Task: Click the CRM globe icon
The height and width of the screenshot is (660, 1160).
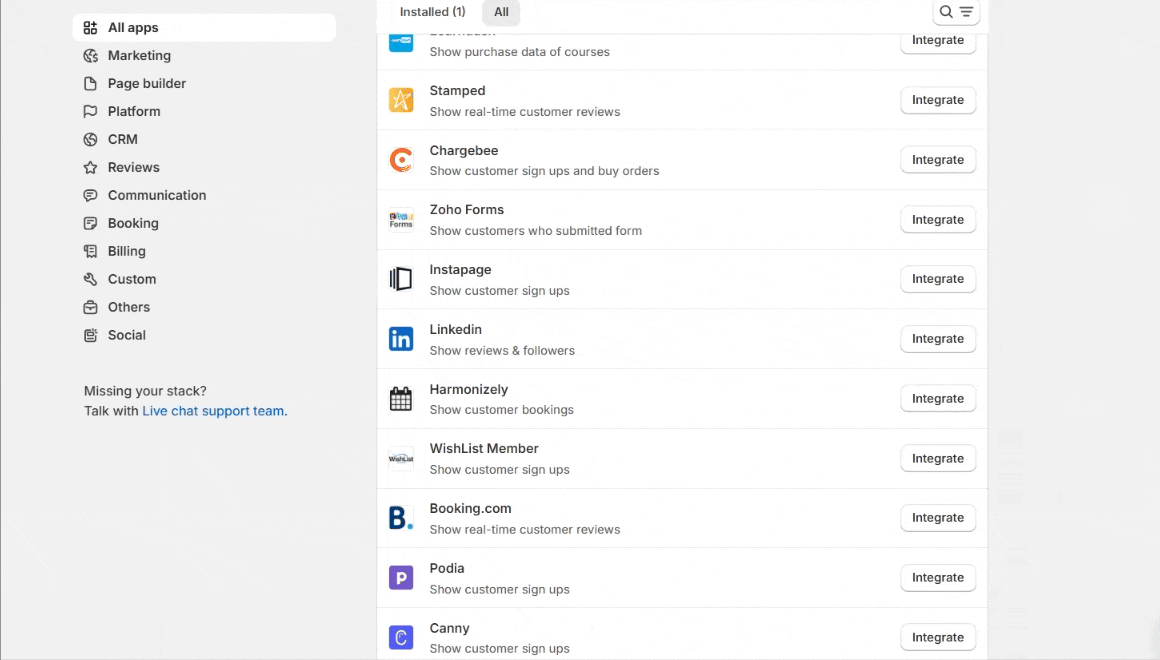Action: point(90,139)
